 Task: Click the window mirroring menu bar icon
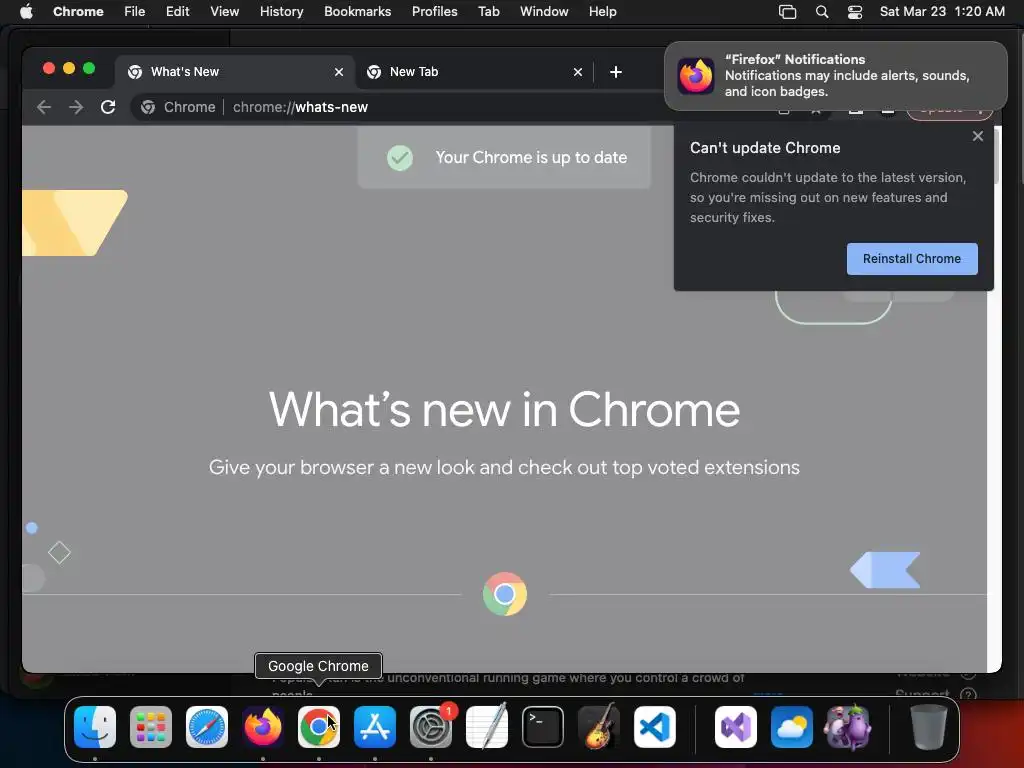(788, 12)
